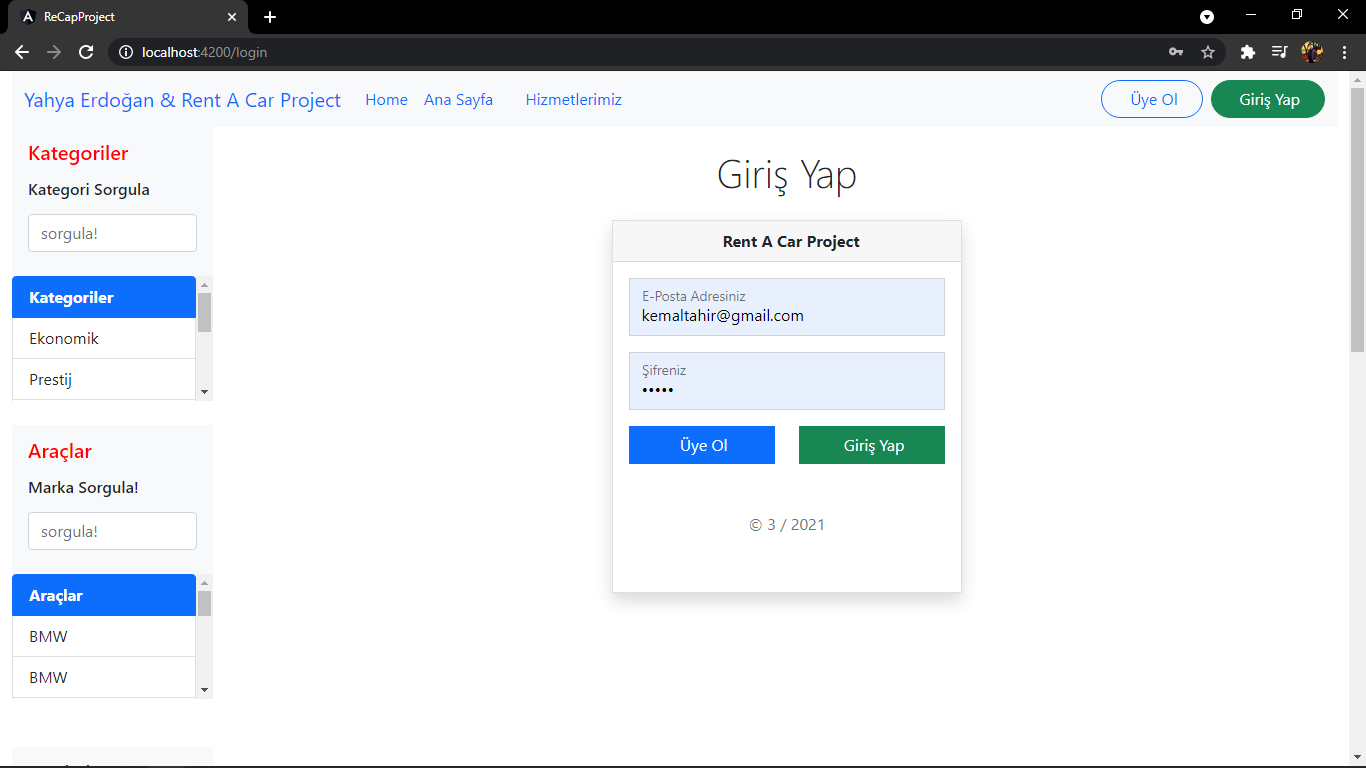
Task: Click the browser profile avatar
Action: (1312, 52)
